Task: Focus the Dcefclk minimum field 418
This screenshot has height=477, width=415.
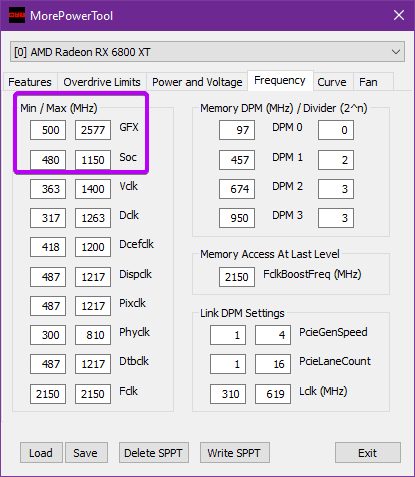Action: tap(48, 247)
